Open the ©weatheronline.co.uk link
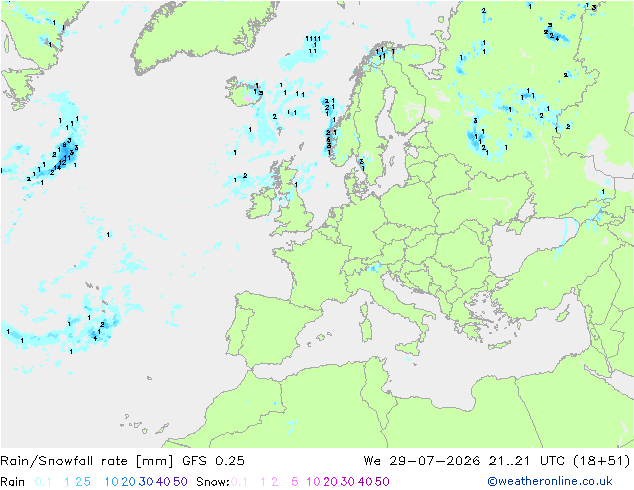Screen dimensions: 634x490 coord(550,482)
